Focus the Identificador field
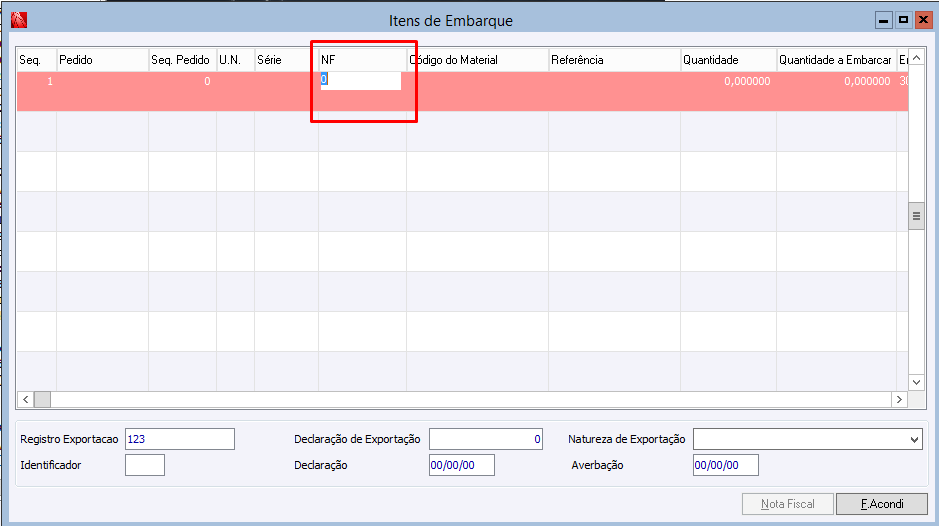This screenshot has height=526, width=939. (x=145, y=465)
